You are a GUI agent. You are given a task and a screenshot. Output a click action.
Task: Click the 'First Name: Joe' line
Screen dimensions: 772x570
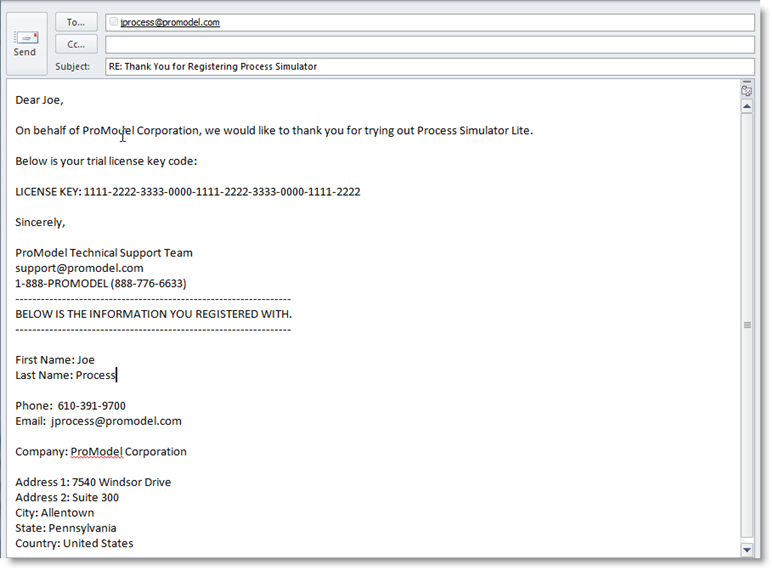[x=55, y=360]
